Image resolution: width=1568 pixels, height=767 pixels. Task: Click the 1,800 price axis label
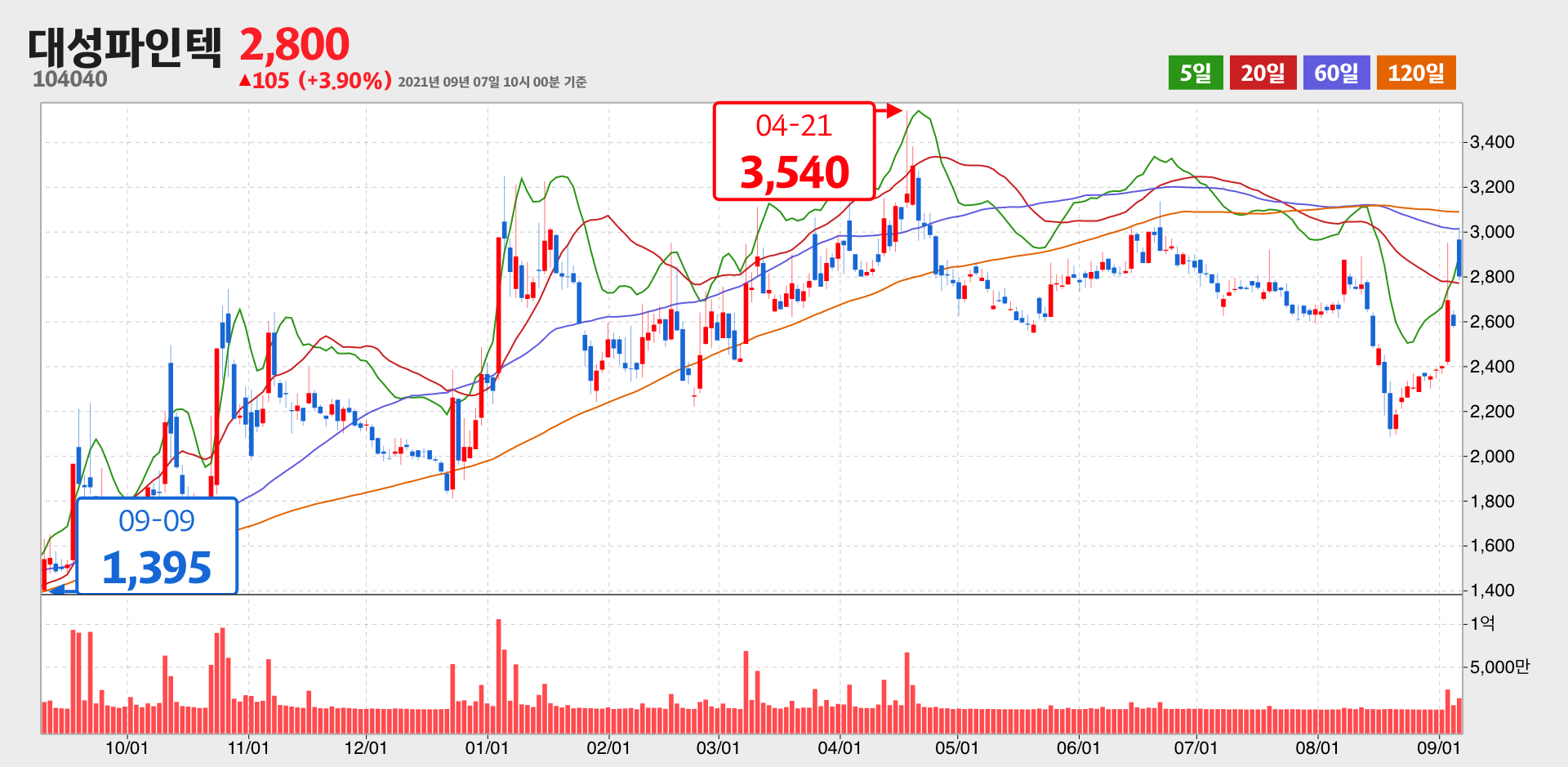click(1492, 502)
